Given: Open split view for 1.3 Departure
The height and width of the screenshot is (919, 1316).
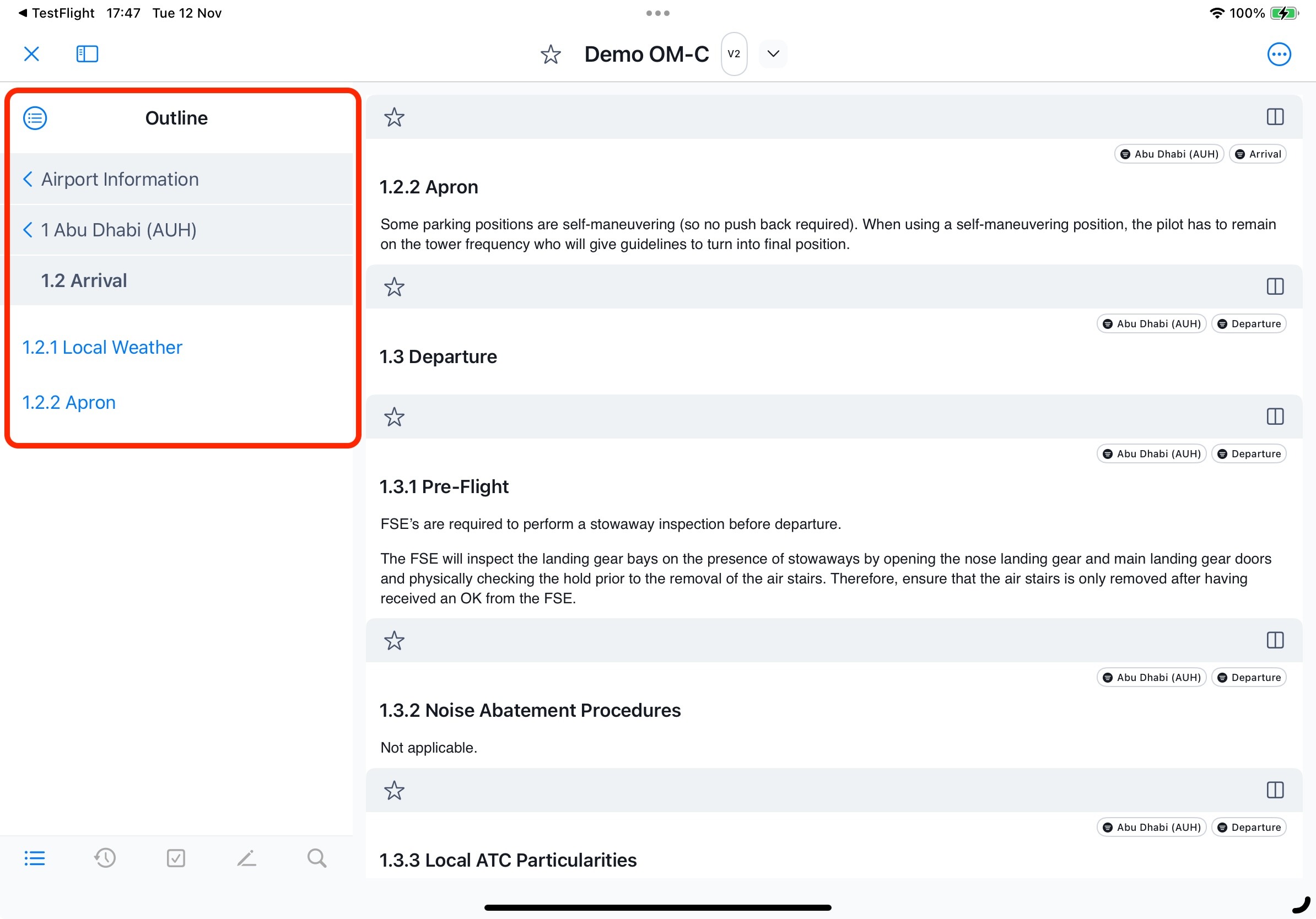Looking at the screenshot, I should tap(1275, 286).
